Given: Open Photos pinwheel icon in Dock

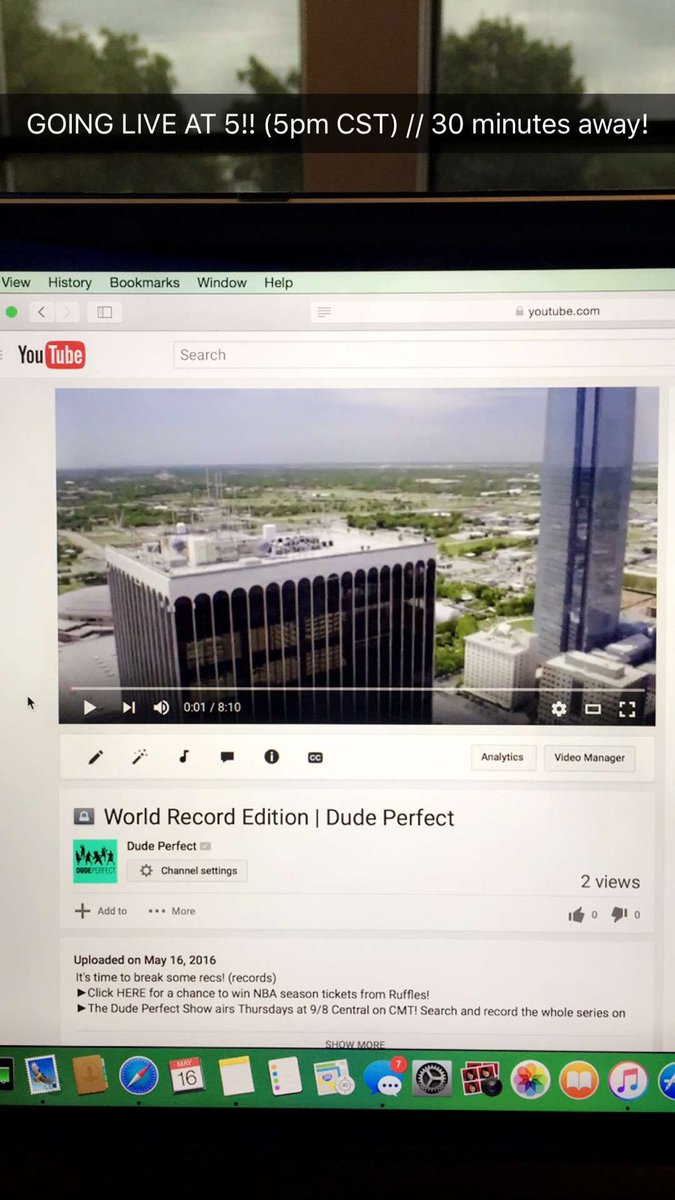Looking at the screenshot, I should [530, 1079].
